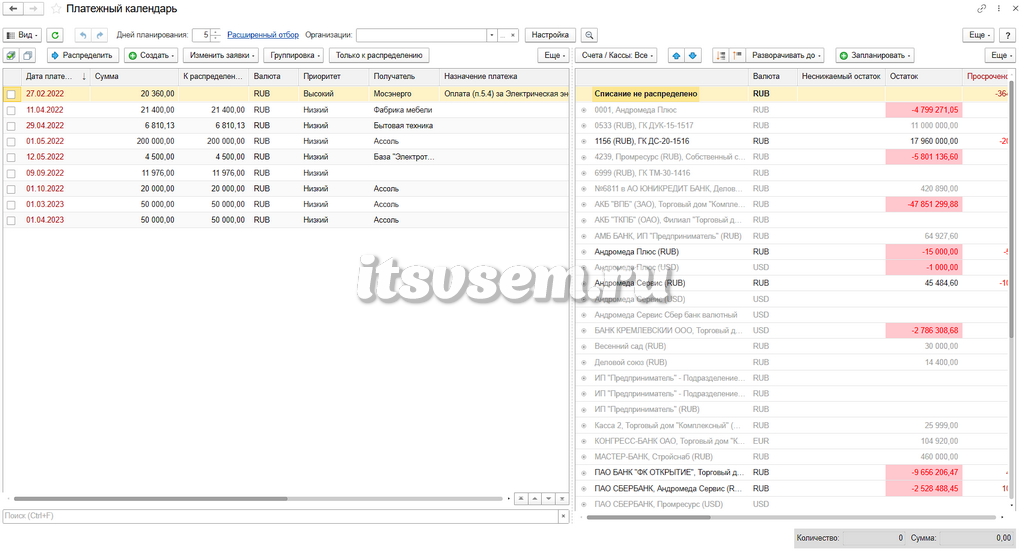
Task: Open Счета / Кассы: Все filter dropdown
Action: [617, 56]
